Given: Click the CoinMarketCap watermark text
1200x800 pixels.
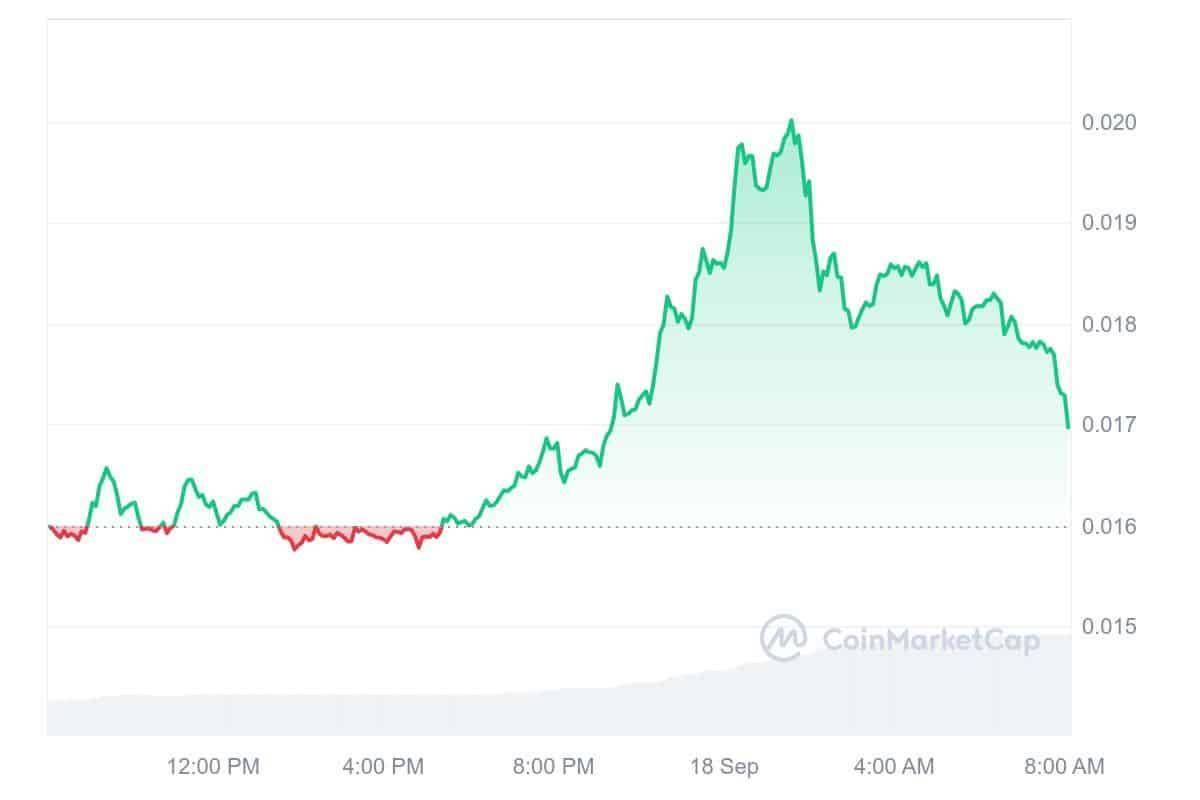Looking at the screenshot, I should [x=930, y=640].
